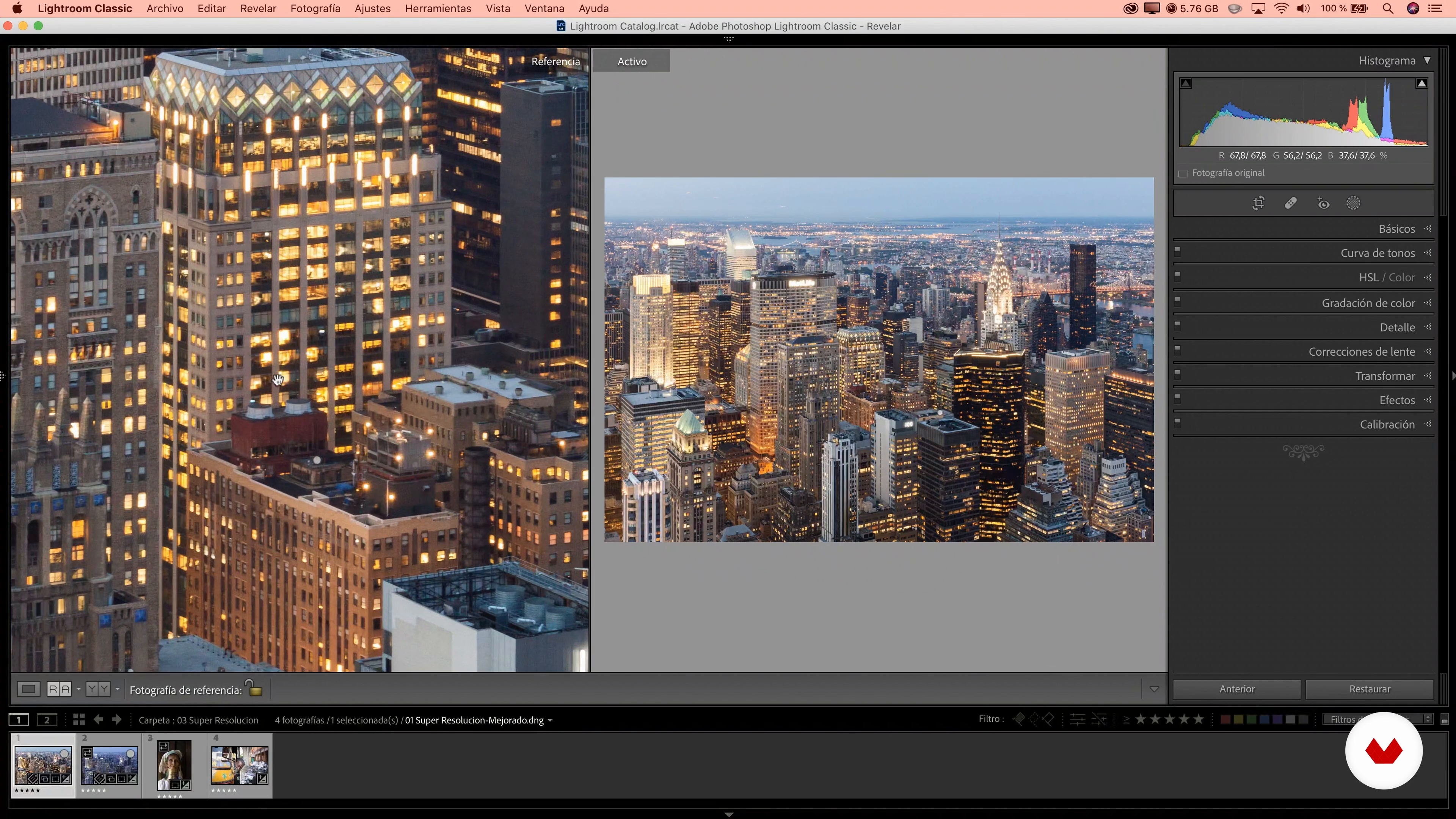Open the Masking tool
The height and width of the screenshot is (819, 1456).
(x=1353, y=204)
